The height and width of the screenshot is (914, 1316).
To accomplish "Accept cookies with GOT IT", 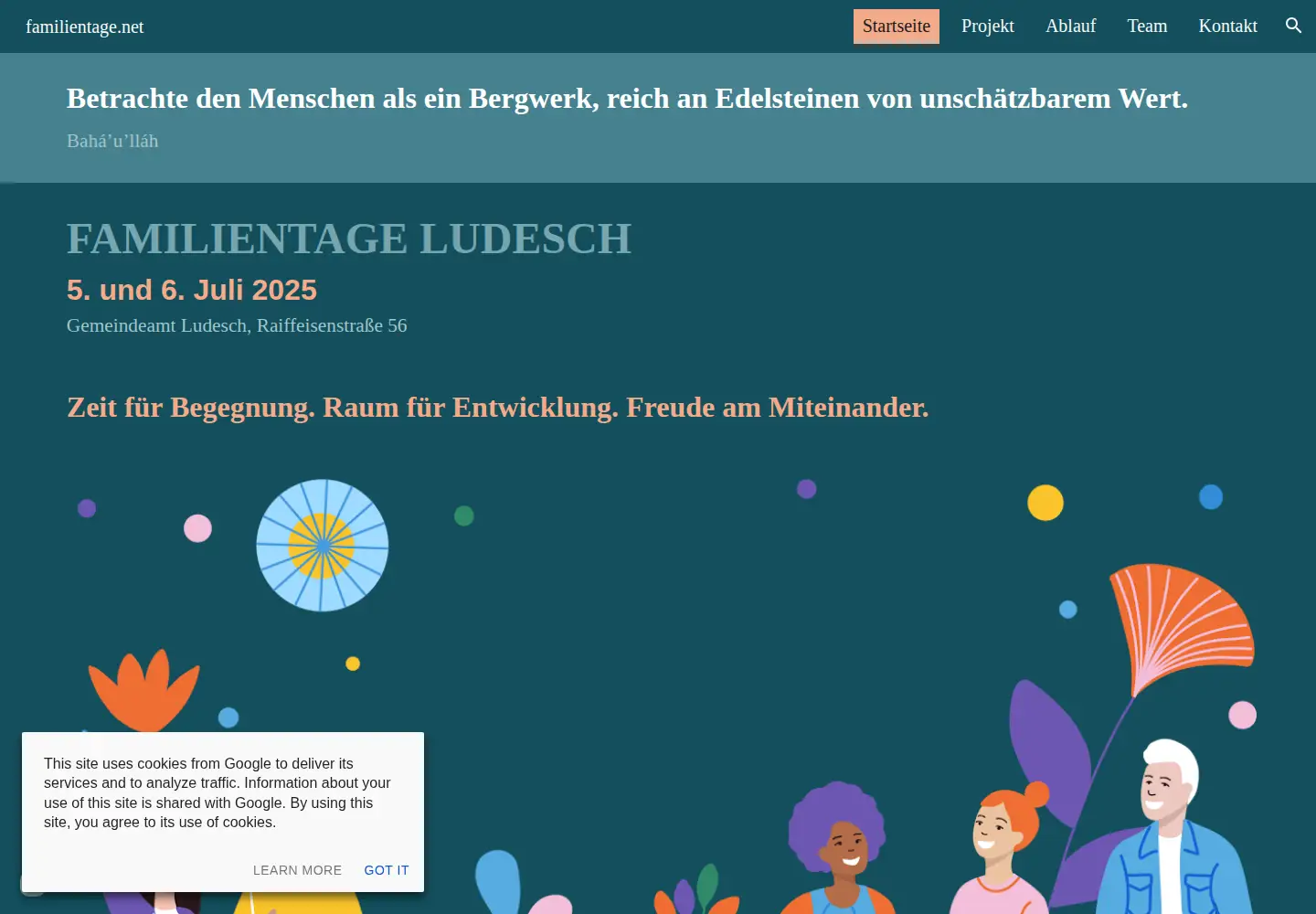I will coord(387,870).
